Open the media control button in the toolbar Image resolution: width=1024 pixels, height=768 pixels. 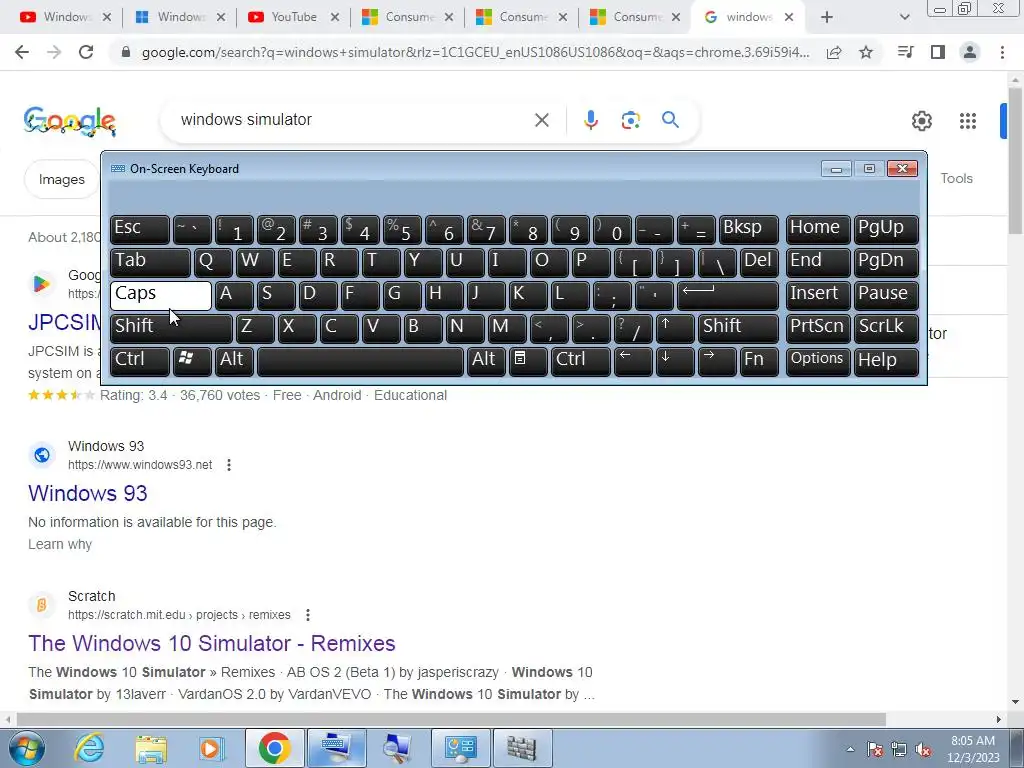906,52
